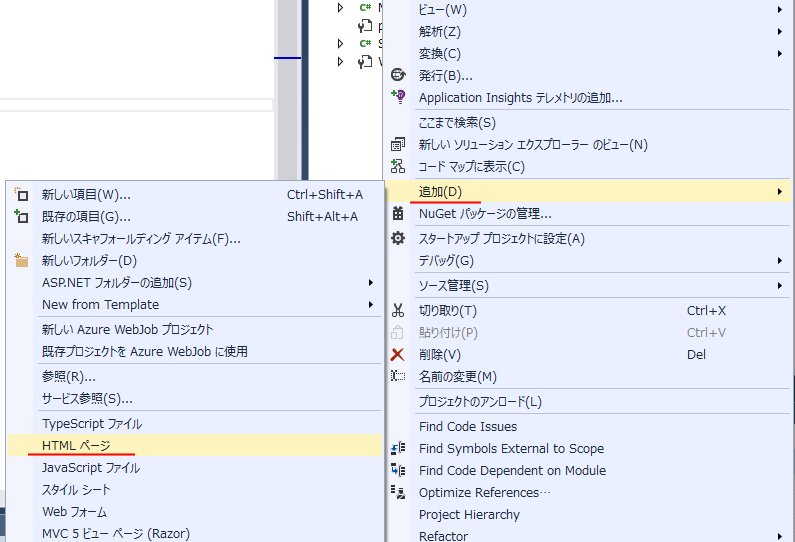Screen dimensions: 795x542
Task: Click the Find Code Dependent on Module icon
Action: coord(398,470)
